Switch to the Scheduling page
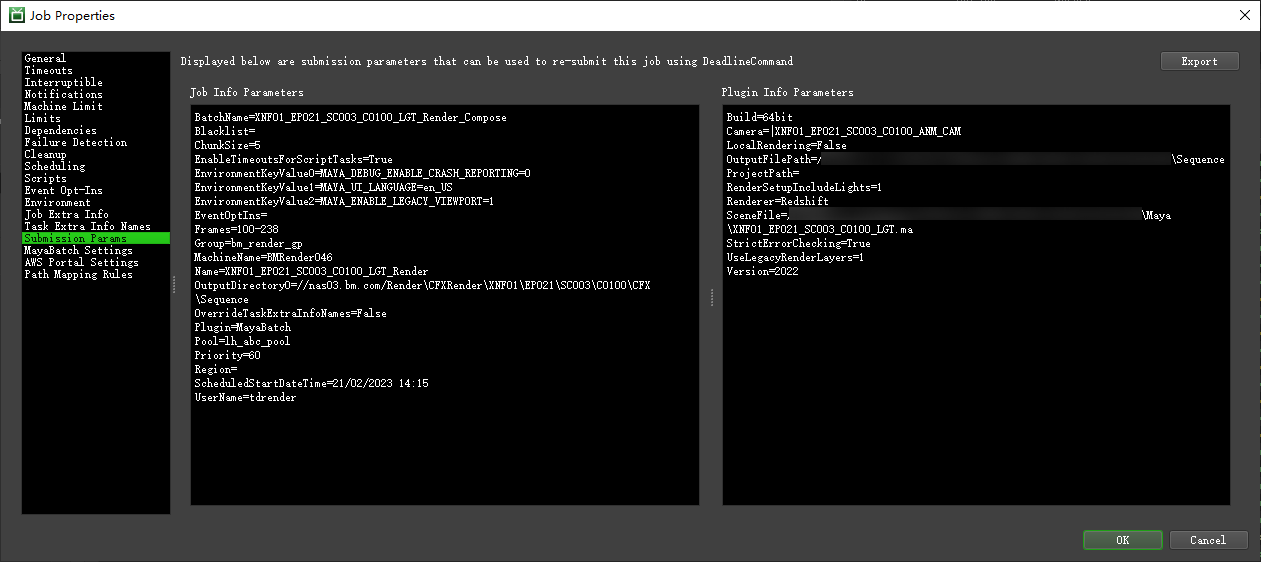 [54, 167]
